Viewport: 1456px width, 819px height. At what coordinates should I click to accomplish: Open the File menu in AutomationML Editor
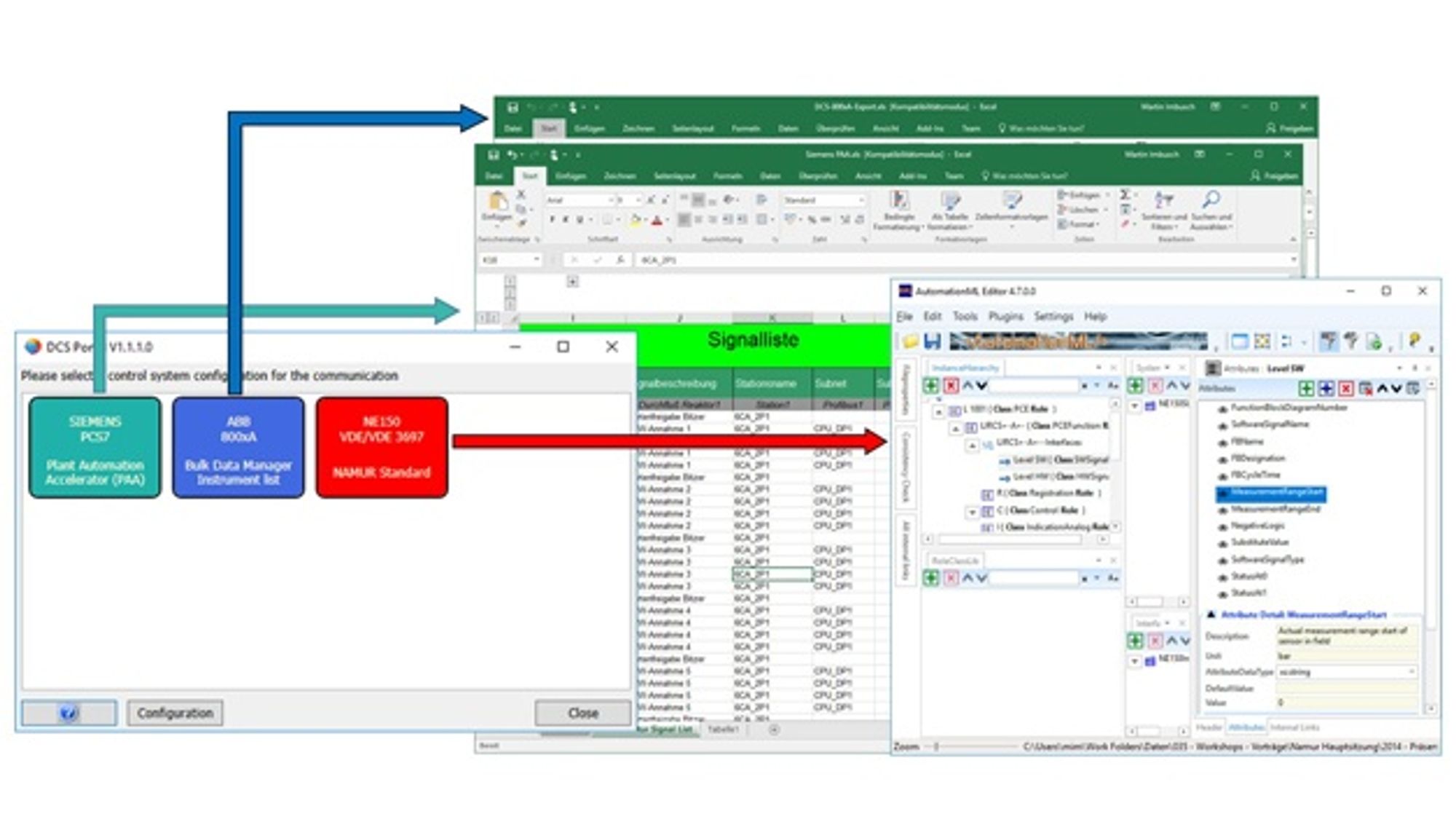(x=905, y=317)
